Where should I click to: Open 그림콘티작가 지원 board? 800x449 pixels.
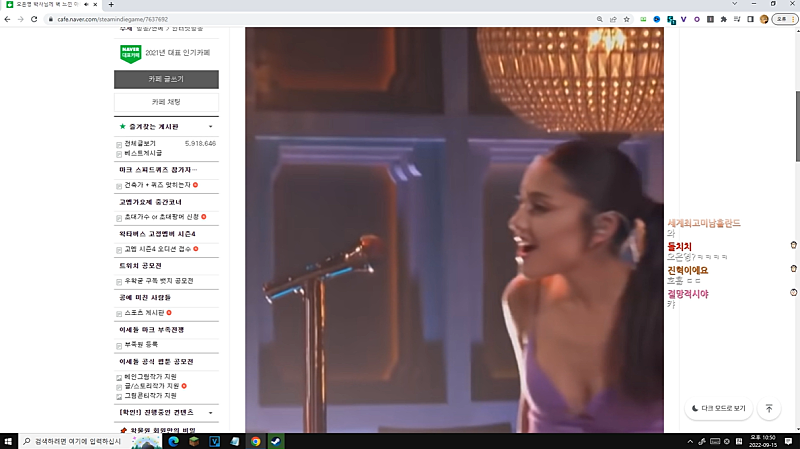tap(150, 396)
